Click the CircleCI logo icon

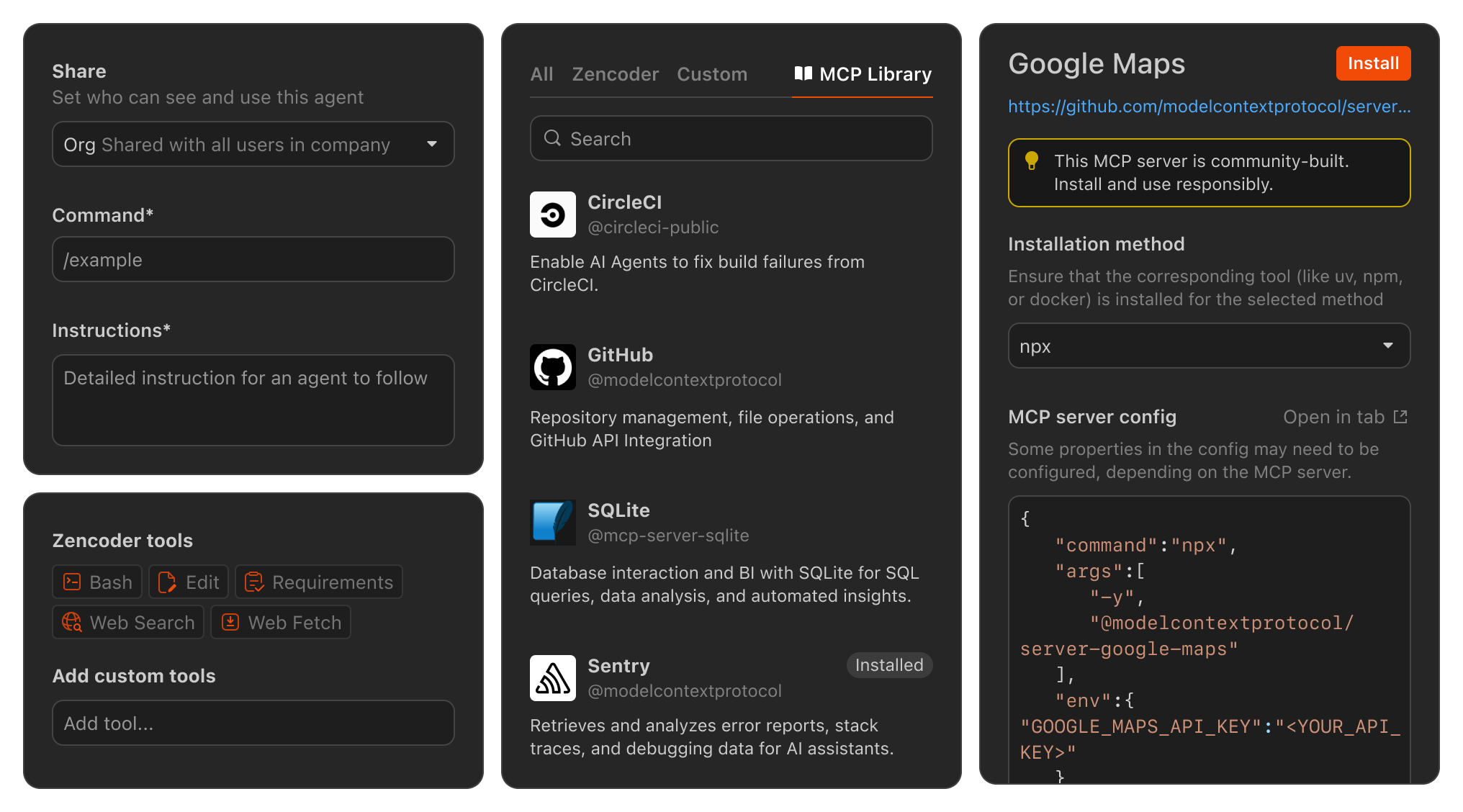point(552,215)
